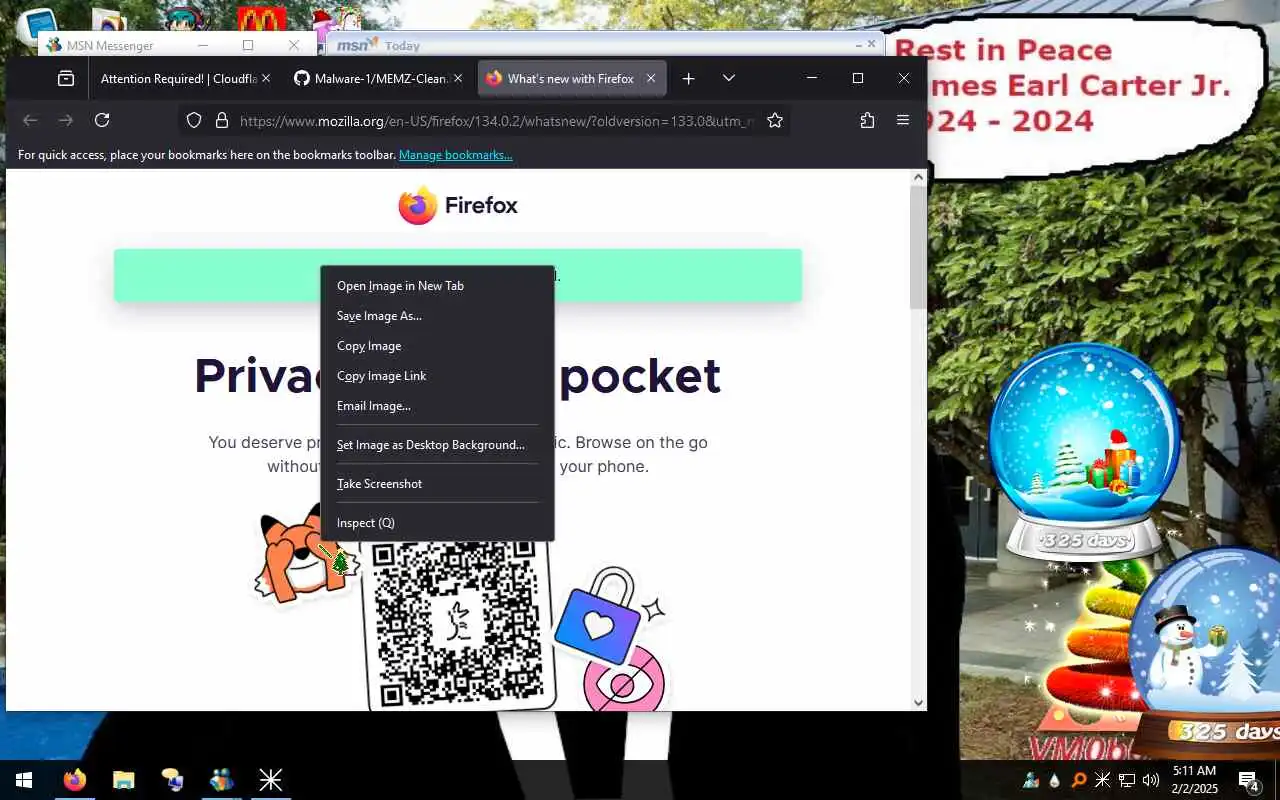
Task: Open the Firefox hamburger application menu
Action: [903, 120]
